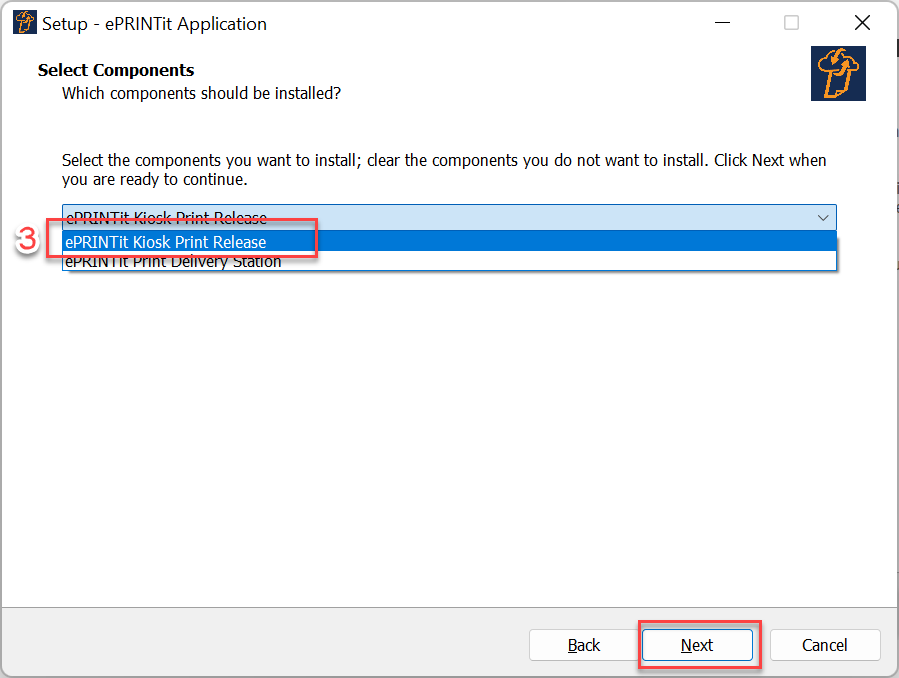
Task: Close the ePRINTit Setup window
Action: coord(862,23)
